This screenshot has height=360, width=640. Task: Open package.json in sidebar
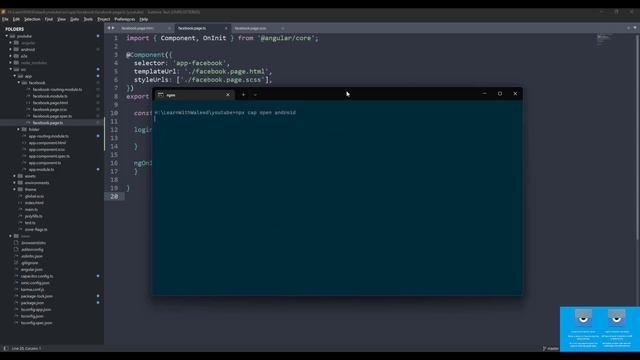tap(32, 303)
